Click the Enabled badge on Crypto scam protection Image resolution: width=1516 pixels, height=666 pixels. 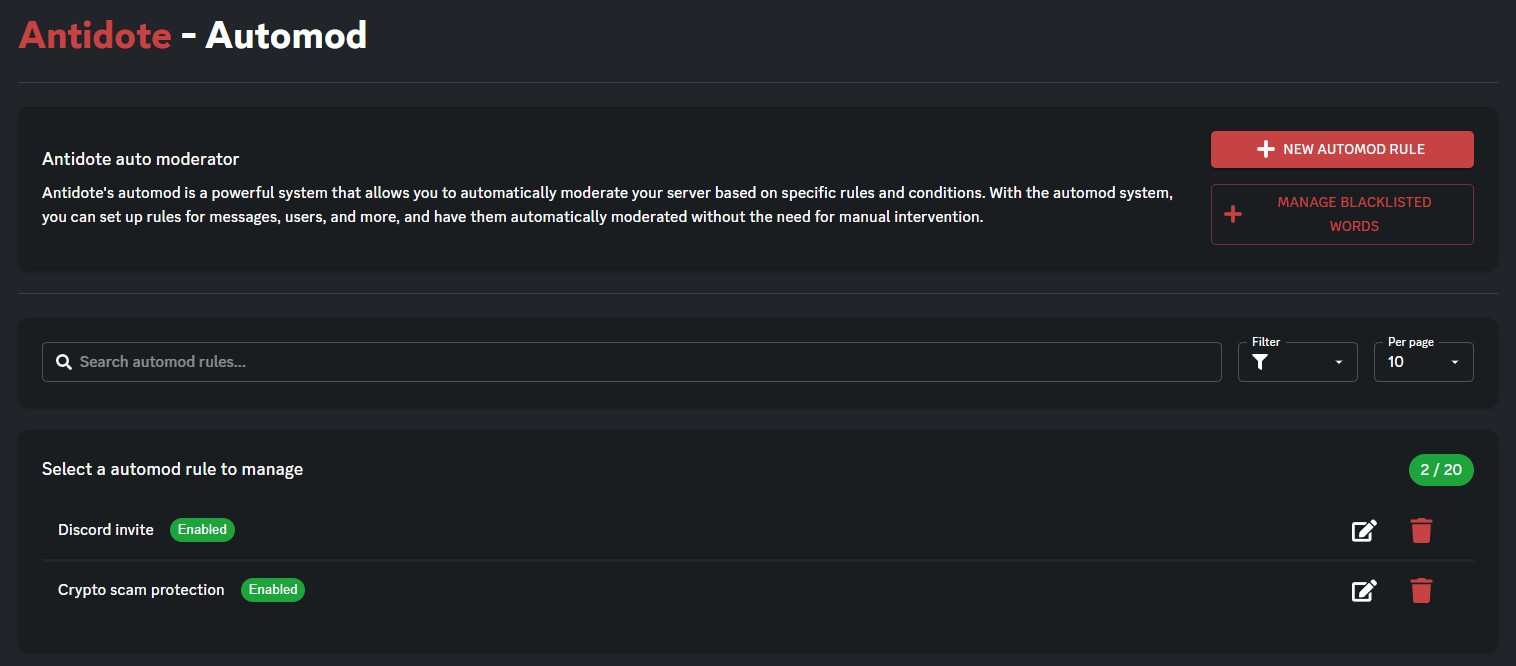273,590
